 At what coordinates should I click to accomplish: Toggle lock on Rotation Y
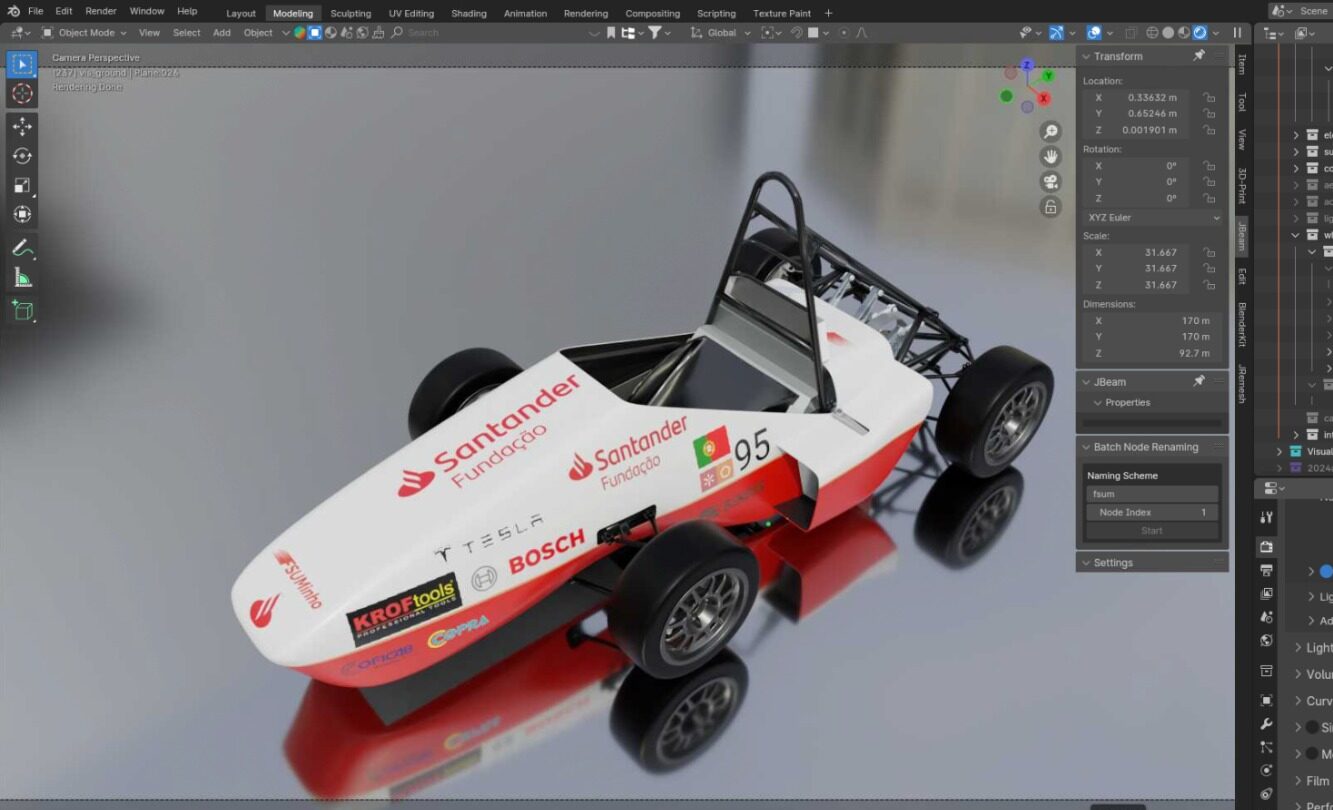[1209, 182]
